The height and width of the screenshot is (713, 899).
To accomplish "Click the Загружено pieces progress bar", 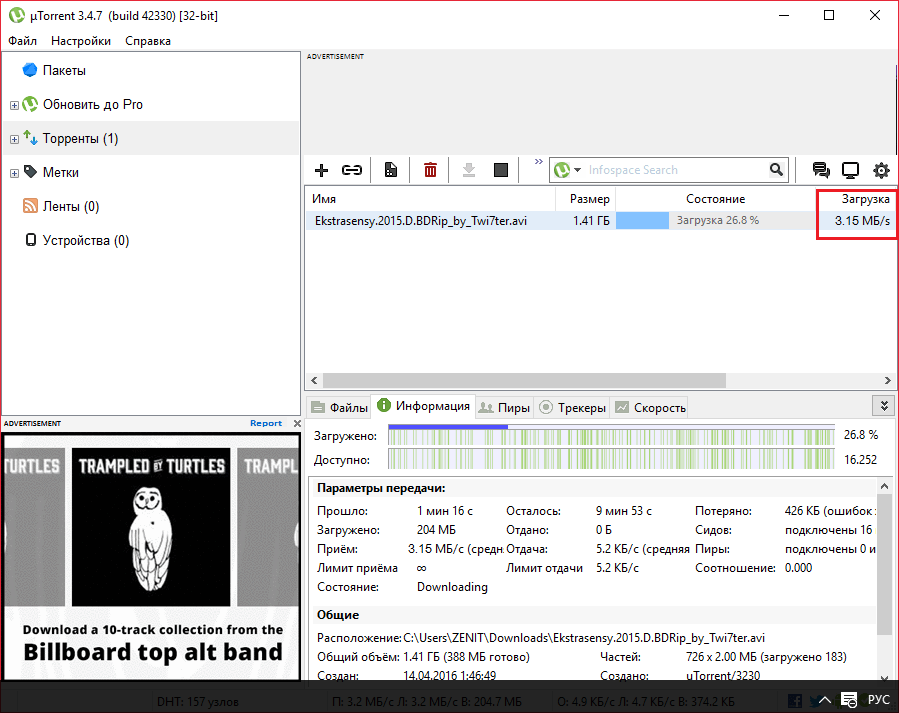I will click(x=611, y=436).
